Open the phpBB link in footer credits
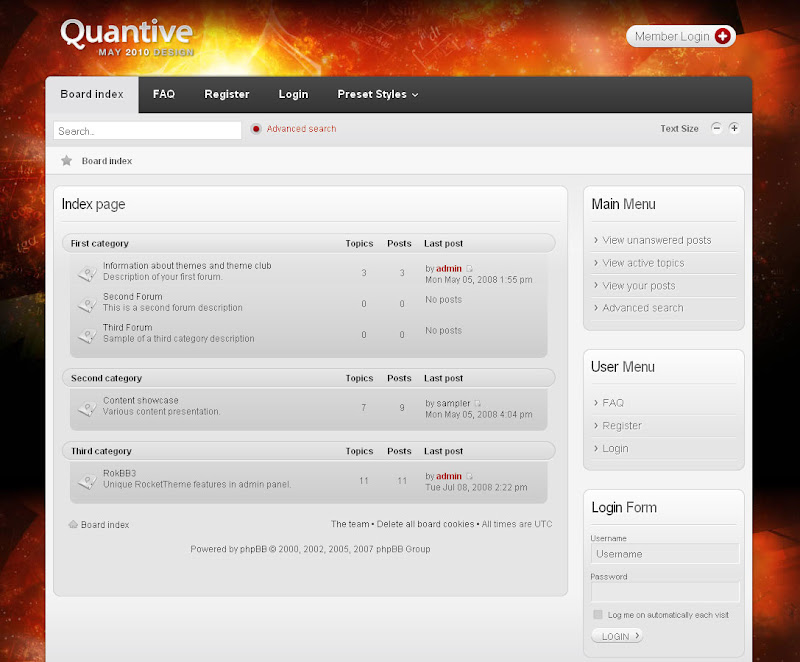 254,549
